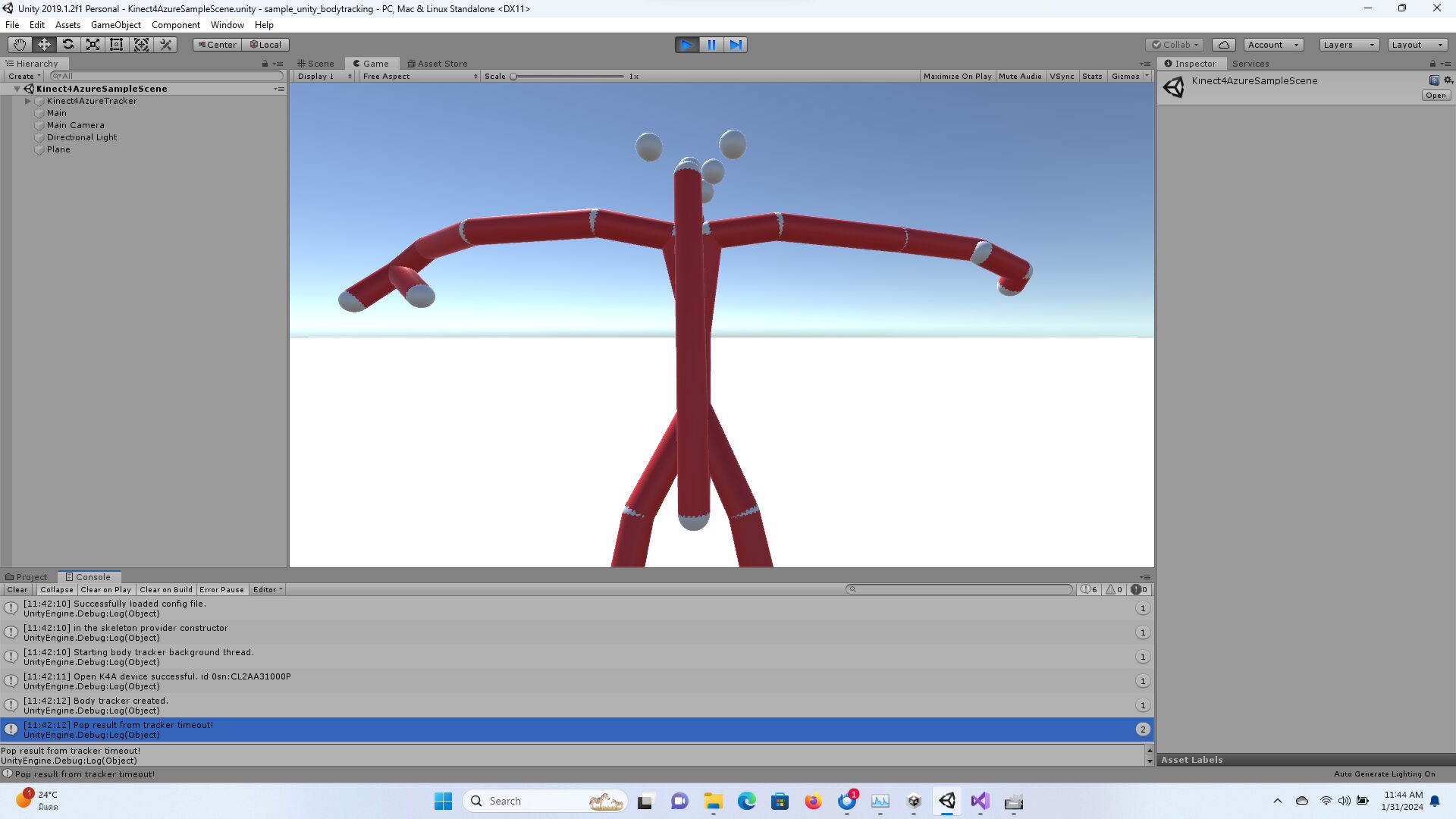Toggle console Collapse mode
The width and height of the screenshot is (1456, 819).
pyautogui.click(x=57, y=589)
